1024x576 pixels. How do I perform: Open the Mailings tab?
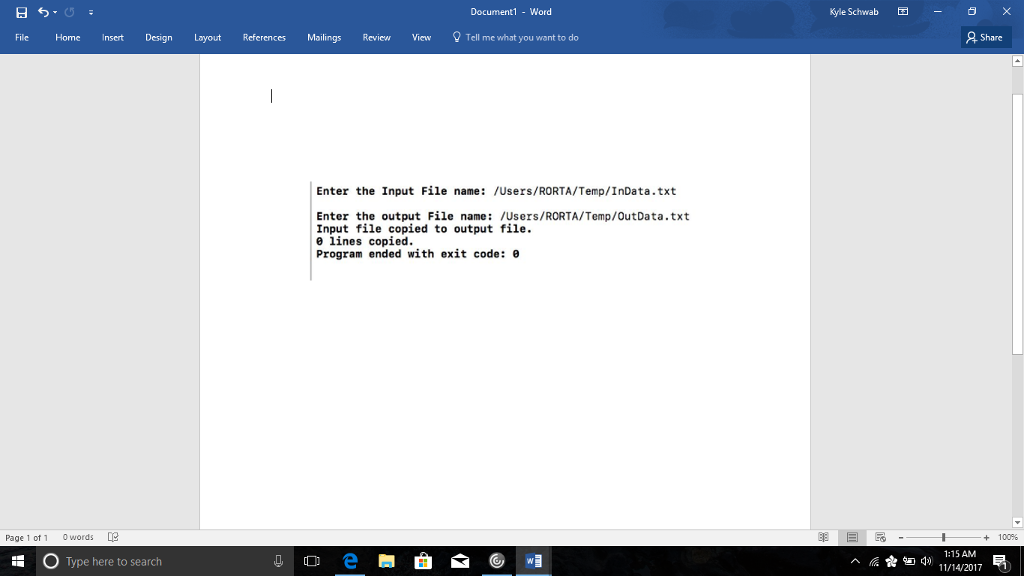324,37
